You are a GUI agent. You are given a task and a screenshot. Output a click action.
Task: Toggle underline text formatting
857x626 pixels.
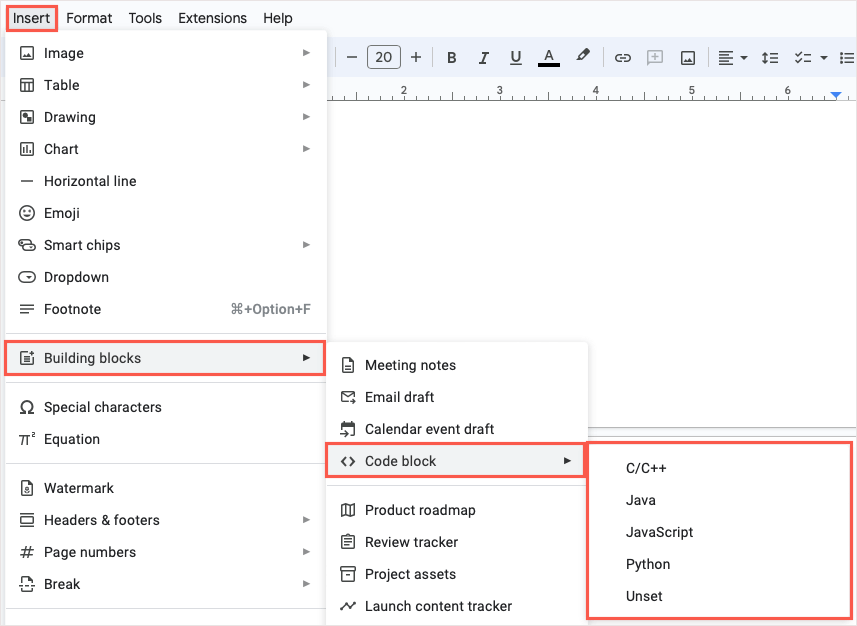tap(516, 58)
